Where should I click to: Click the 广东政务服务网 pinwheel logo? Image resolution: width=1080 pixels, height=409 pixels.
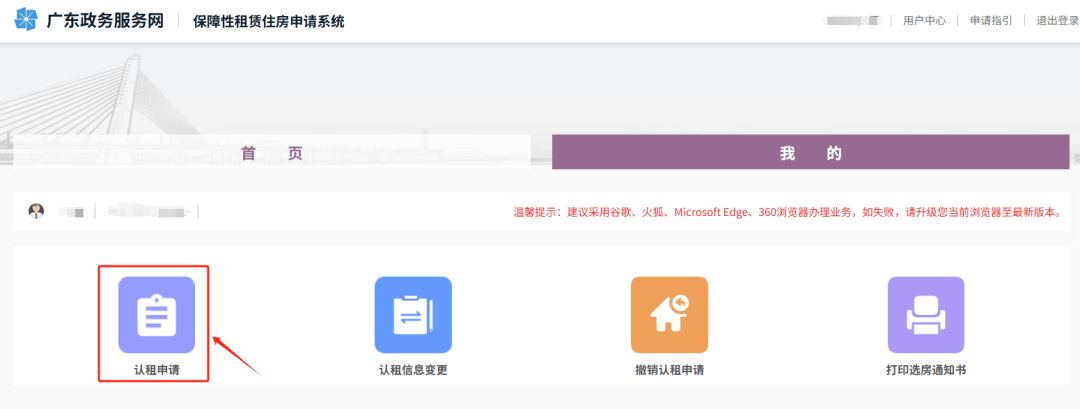coord(26,20)
